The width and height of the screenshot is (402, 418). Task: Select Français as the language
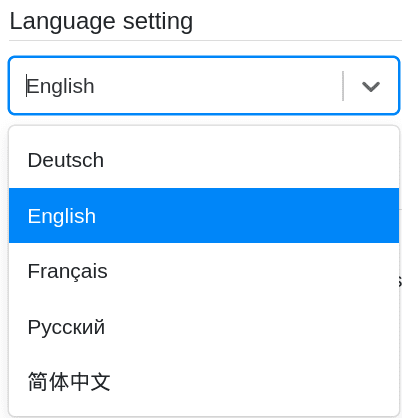(204, 271)
